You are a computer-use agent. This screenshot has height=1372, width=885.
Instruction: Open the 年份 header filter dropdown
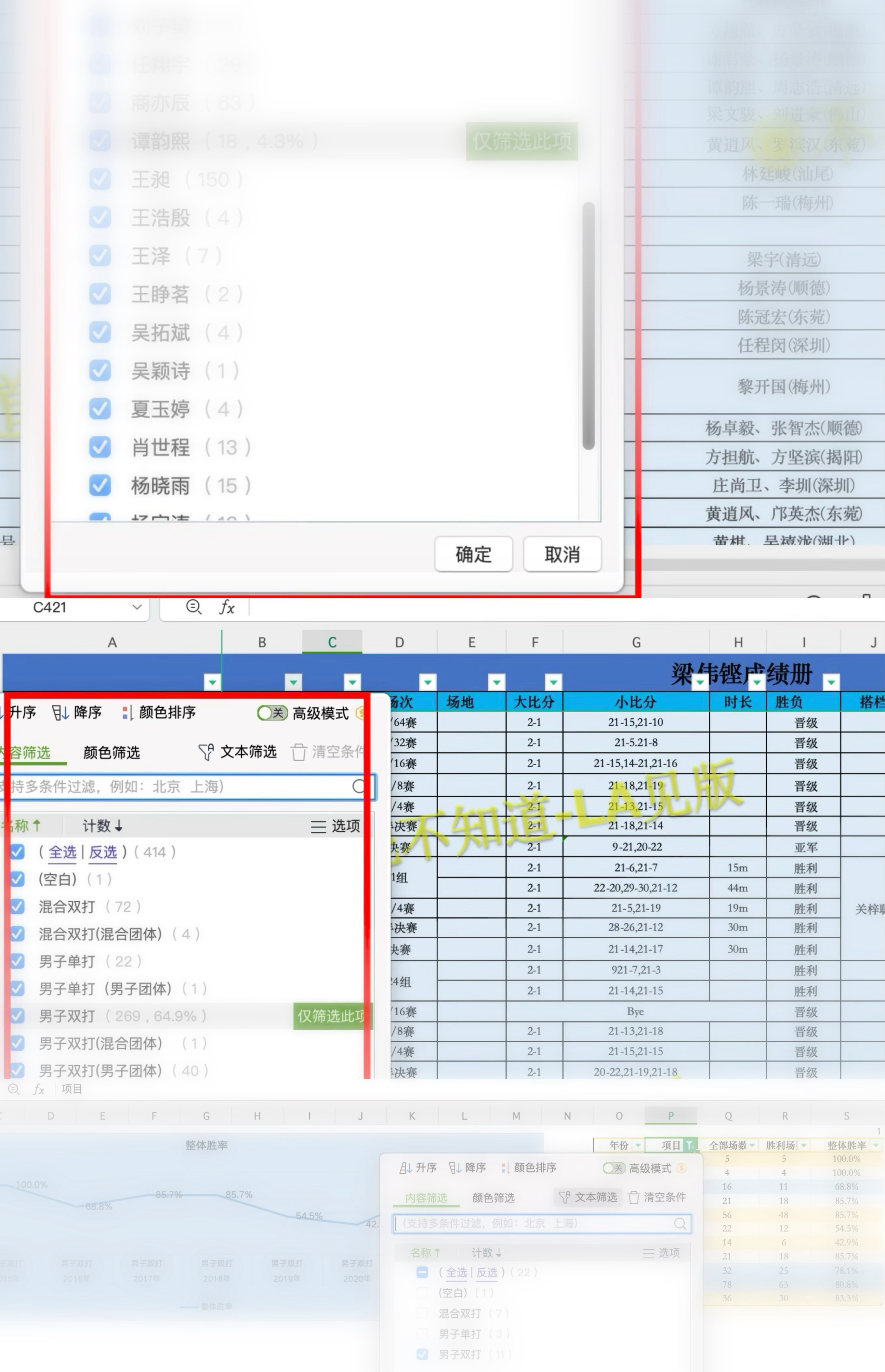(637, 1145)
